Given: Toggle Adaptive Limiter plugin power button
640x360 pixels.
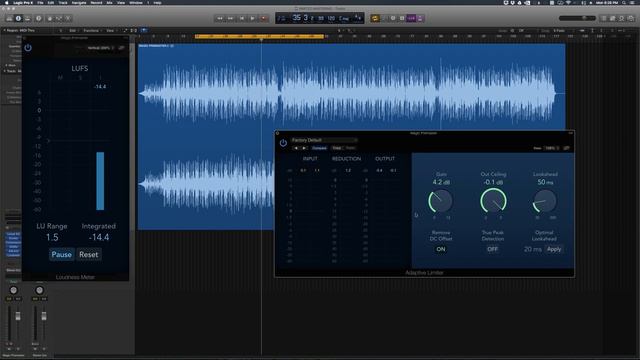Looking at the screenshot, I should click(x=283, y=143).
